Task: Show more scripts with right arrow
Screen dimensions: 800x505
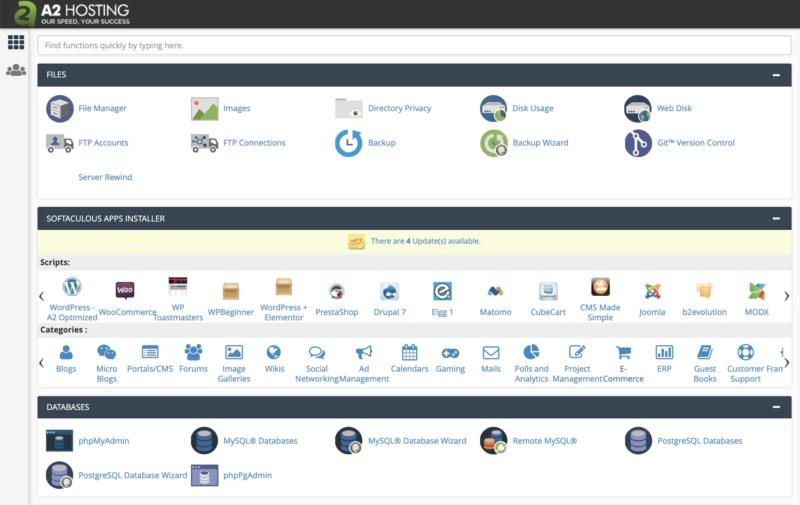Action: (x=786, y=296)
